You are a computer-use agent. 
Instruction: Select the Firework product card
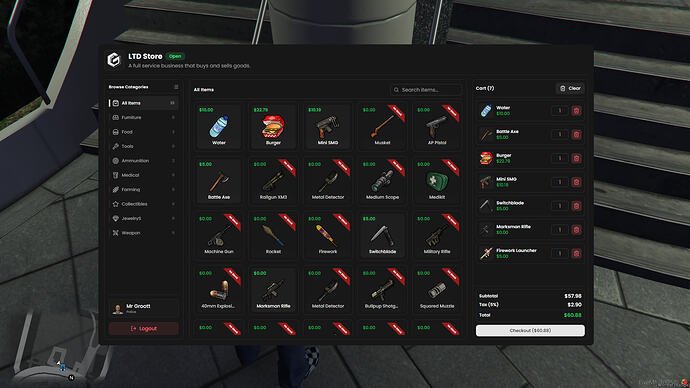click(x=328, y=235)
